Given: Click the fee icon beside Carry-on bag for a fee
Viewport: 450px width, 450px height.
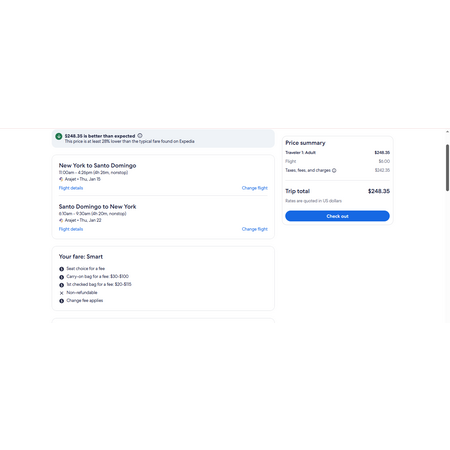Looking at the screenshot, I should tap(61, 277).
